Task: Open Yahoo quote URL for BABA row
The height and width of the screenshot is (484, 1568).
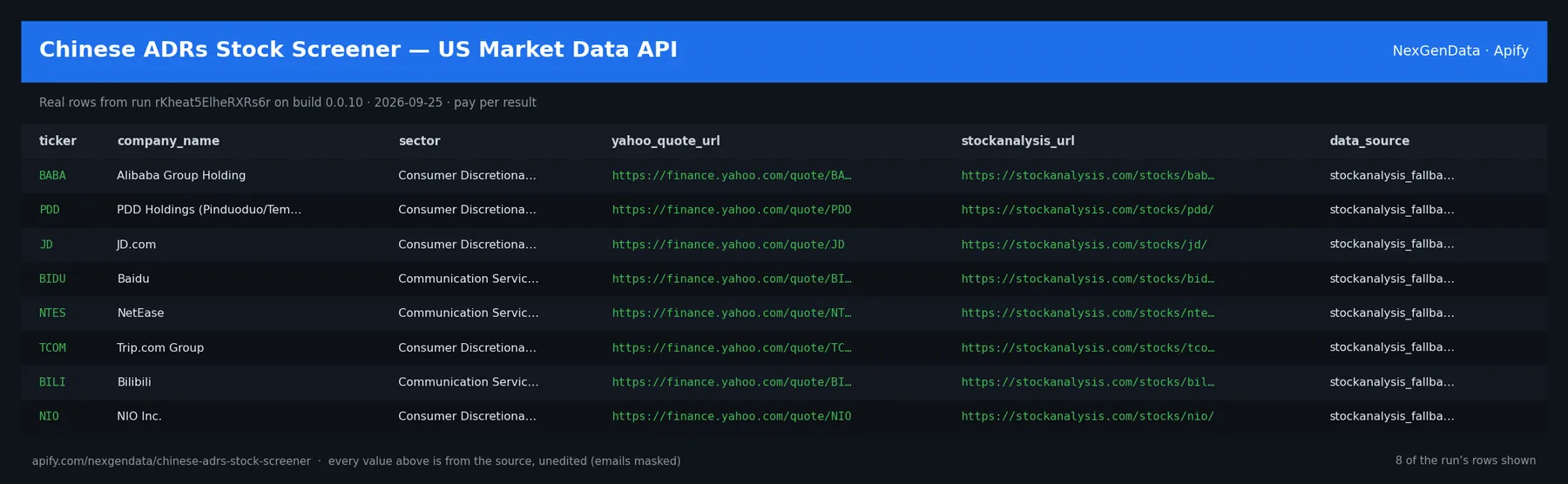Action: 732,176
